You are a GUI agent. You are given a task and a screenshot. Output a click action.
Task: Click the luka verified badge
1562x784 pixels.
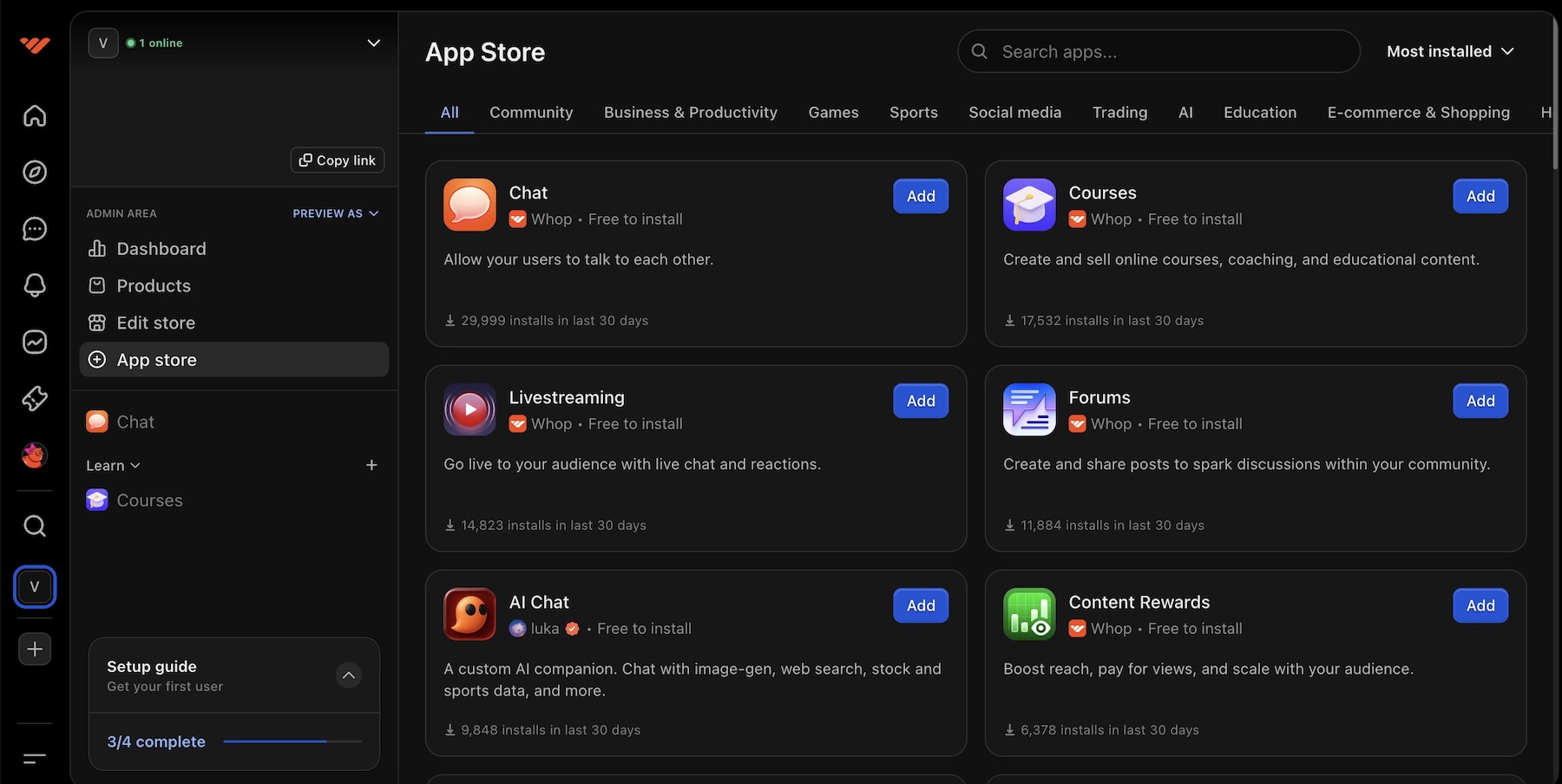(x=573, y=629)
